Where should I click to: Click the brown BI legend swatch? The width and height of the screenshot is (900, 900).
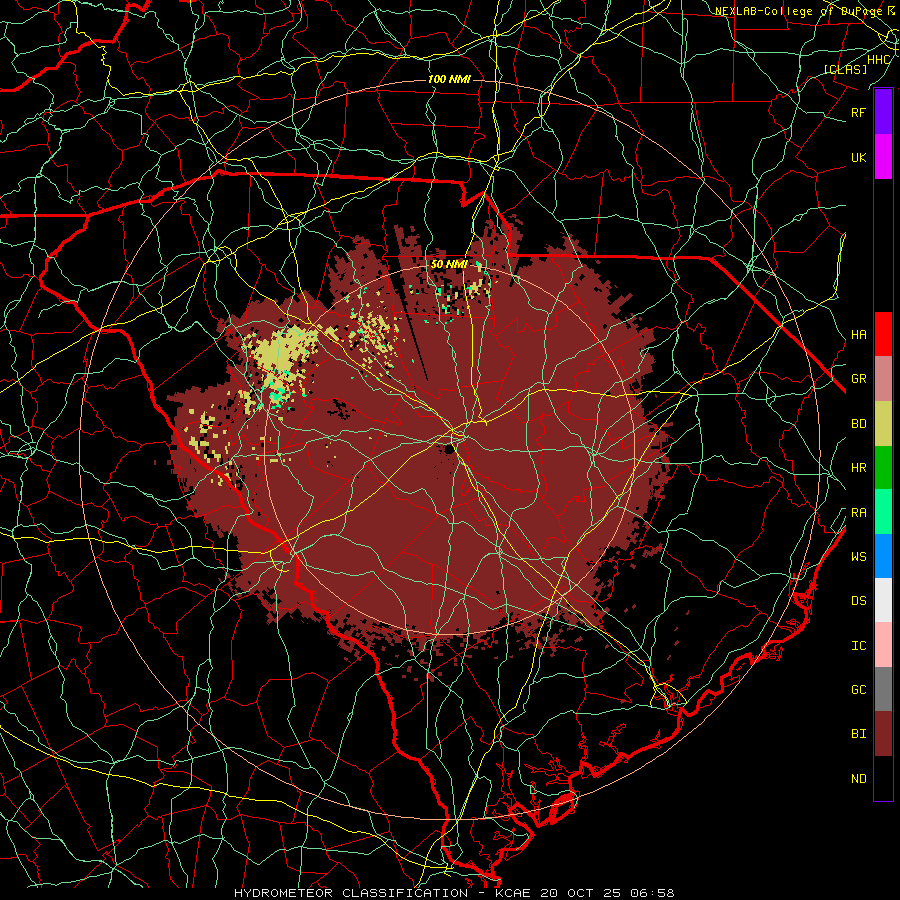(x=883, y=734)
